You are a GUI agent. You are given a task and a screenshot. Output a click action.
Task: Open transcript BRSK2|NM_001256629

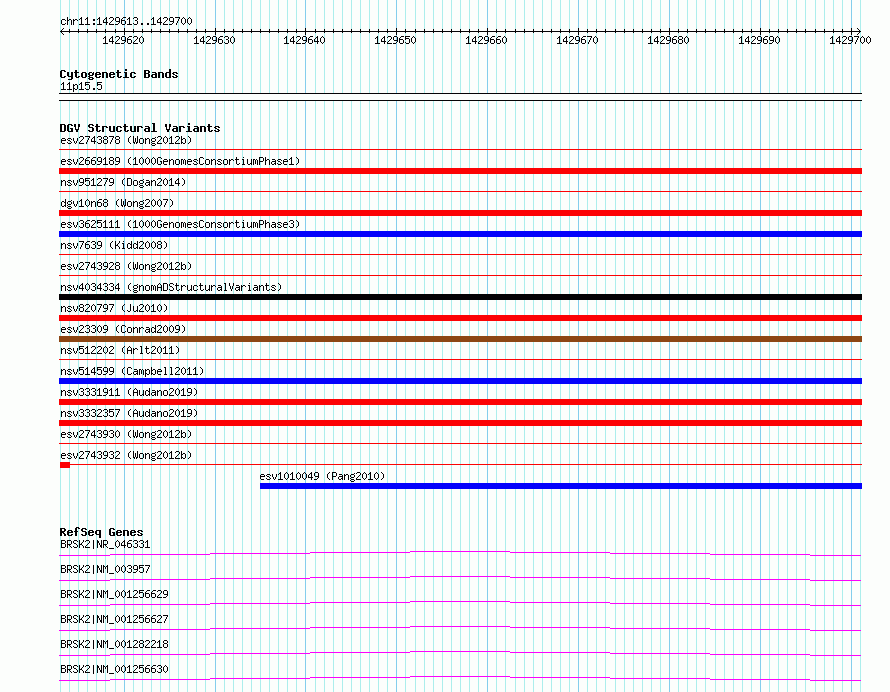pos(114,594)
